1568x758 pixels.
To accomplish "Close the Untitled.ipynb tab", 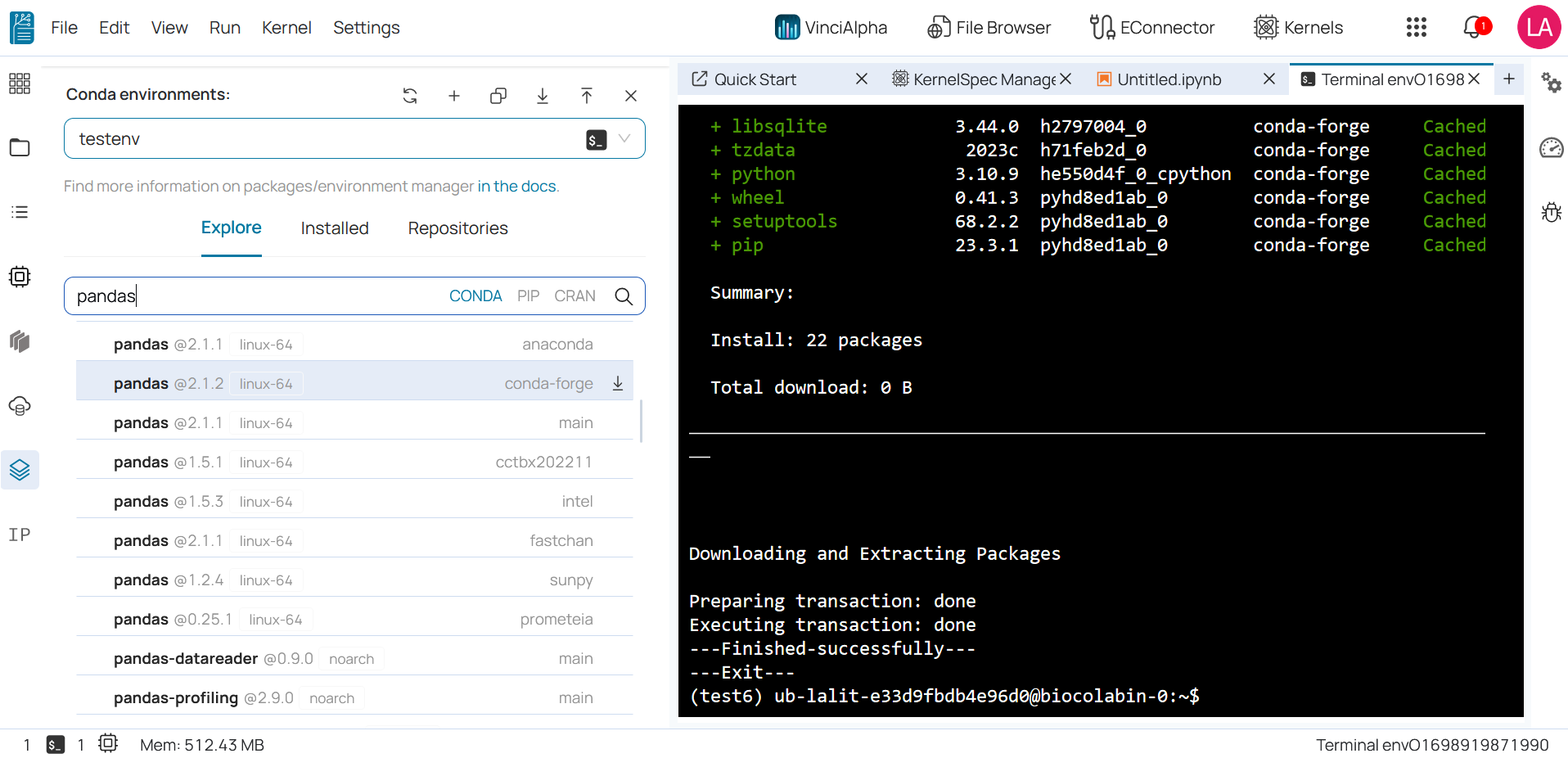I will click(x=1269, y=79).
